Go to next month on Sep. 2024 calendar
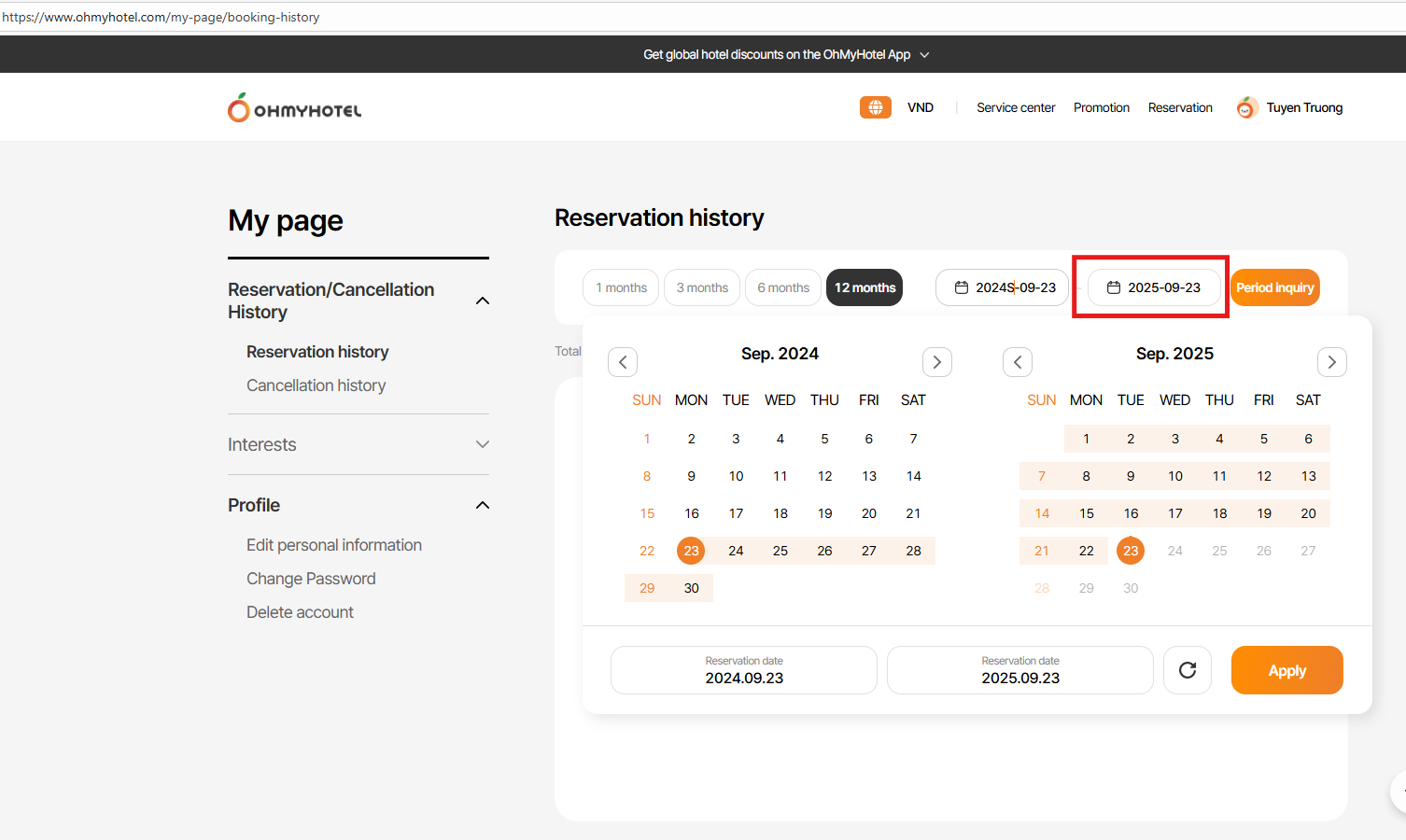Screen dimensions: 1406x840 point(936,362)
